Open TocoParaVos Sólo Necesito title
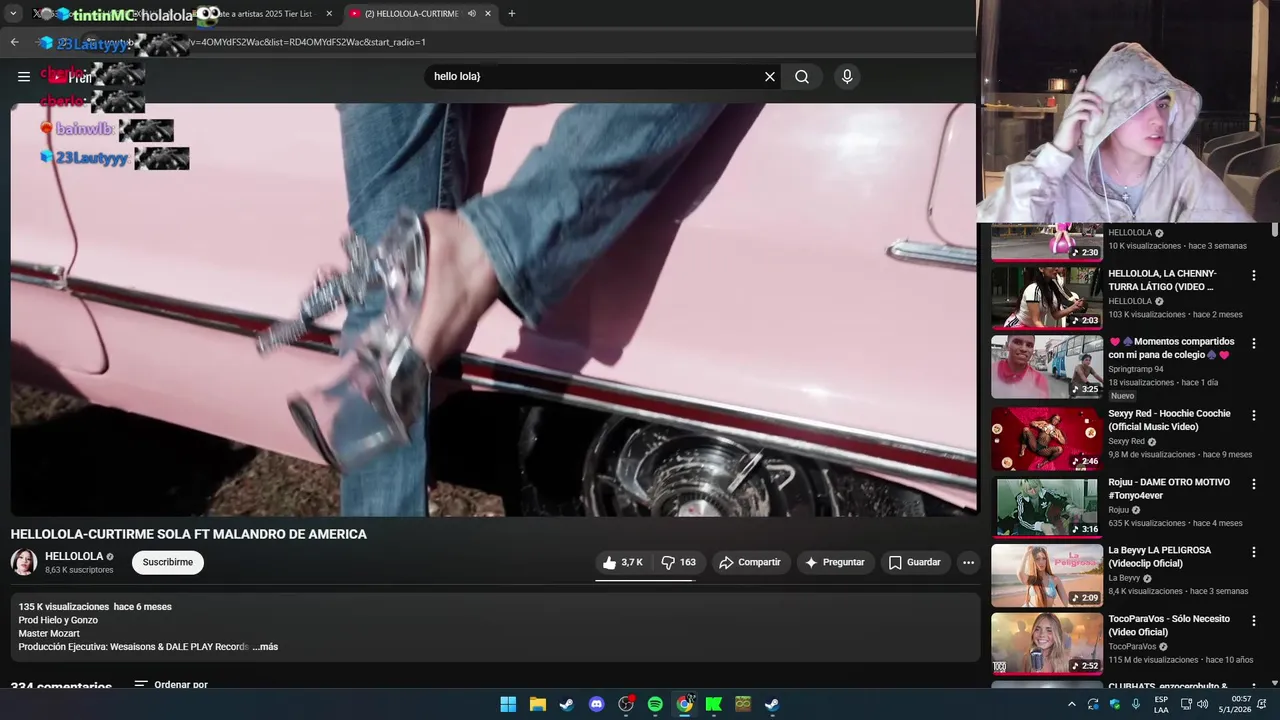Screen dimensions: 1280x720 click(1169, 625)
